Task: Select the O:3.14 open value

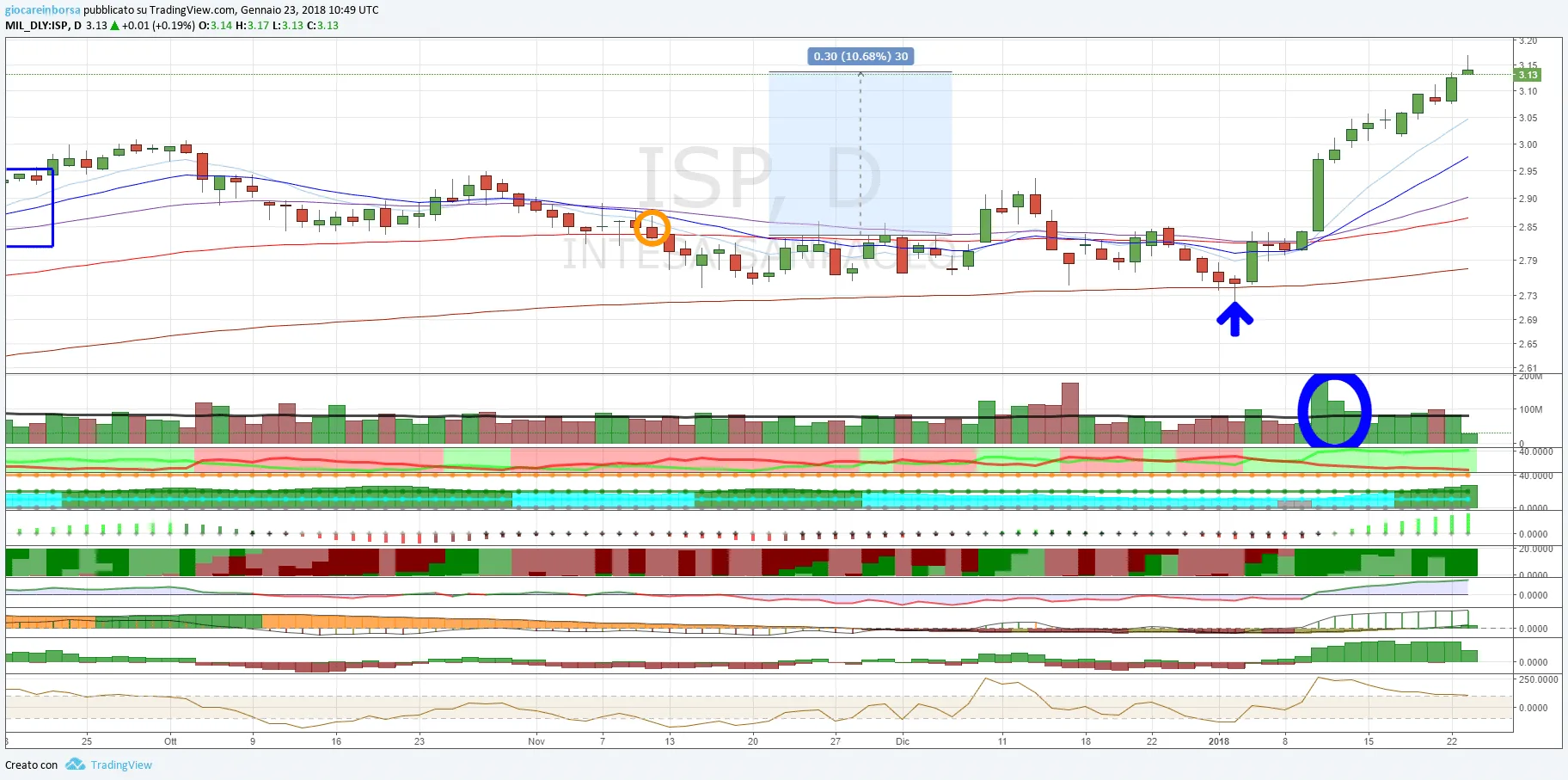Action: [x=215, y=26]
